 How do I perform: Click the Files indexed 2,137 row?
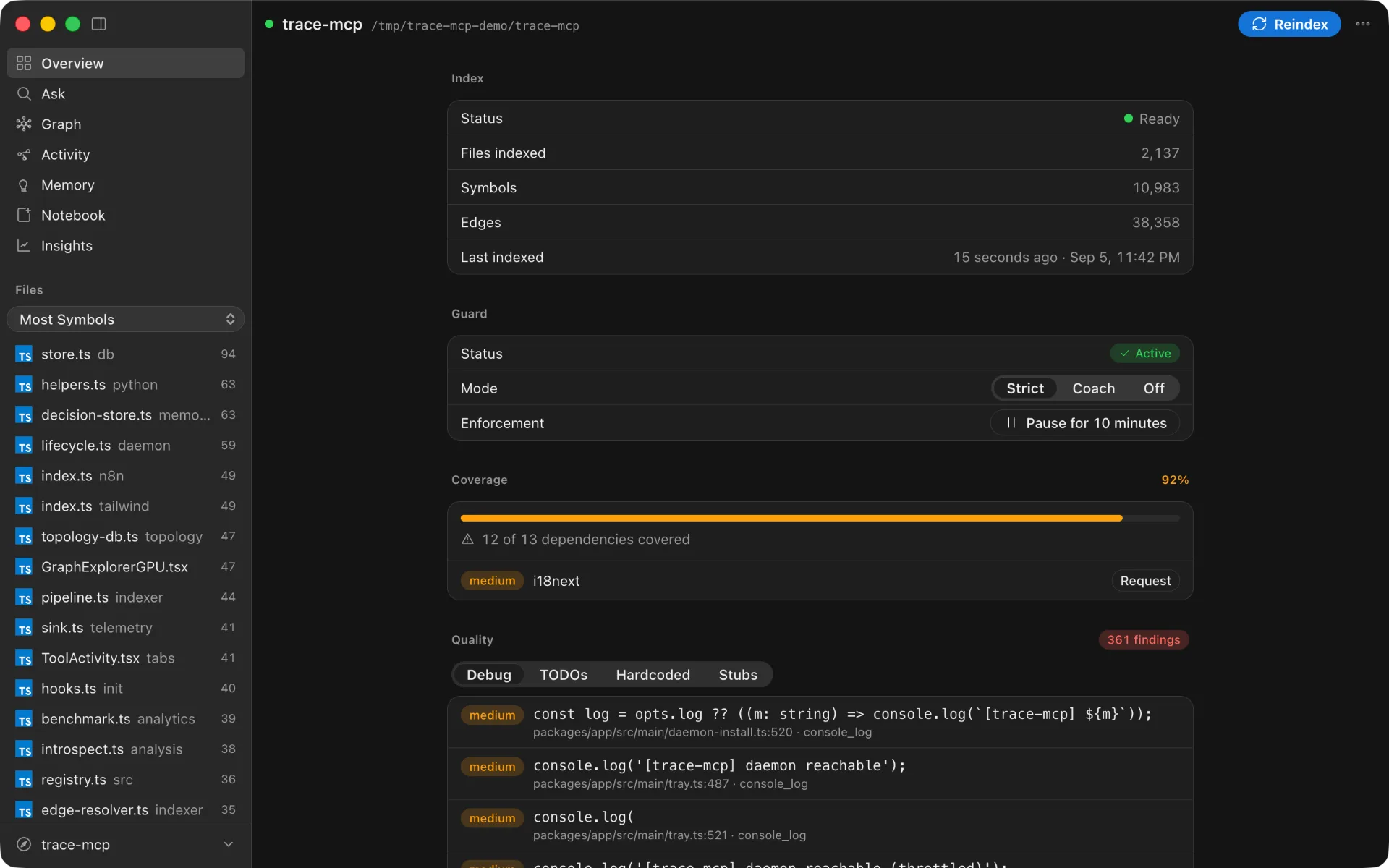click(x=820, y=153)
